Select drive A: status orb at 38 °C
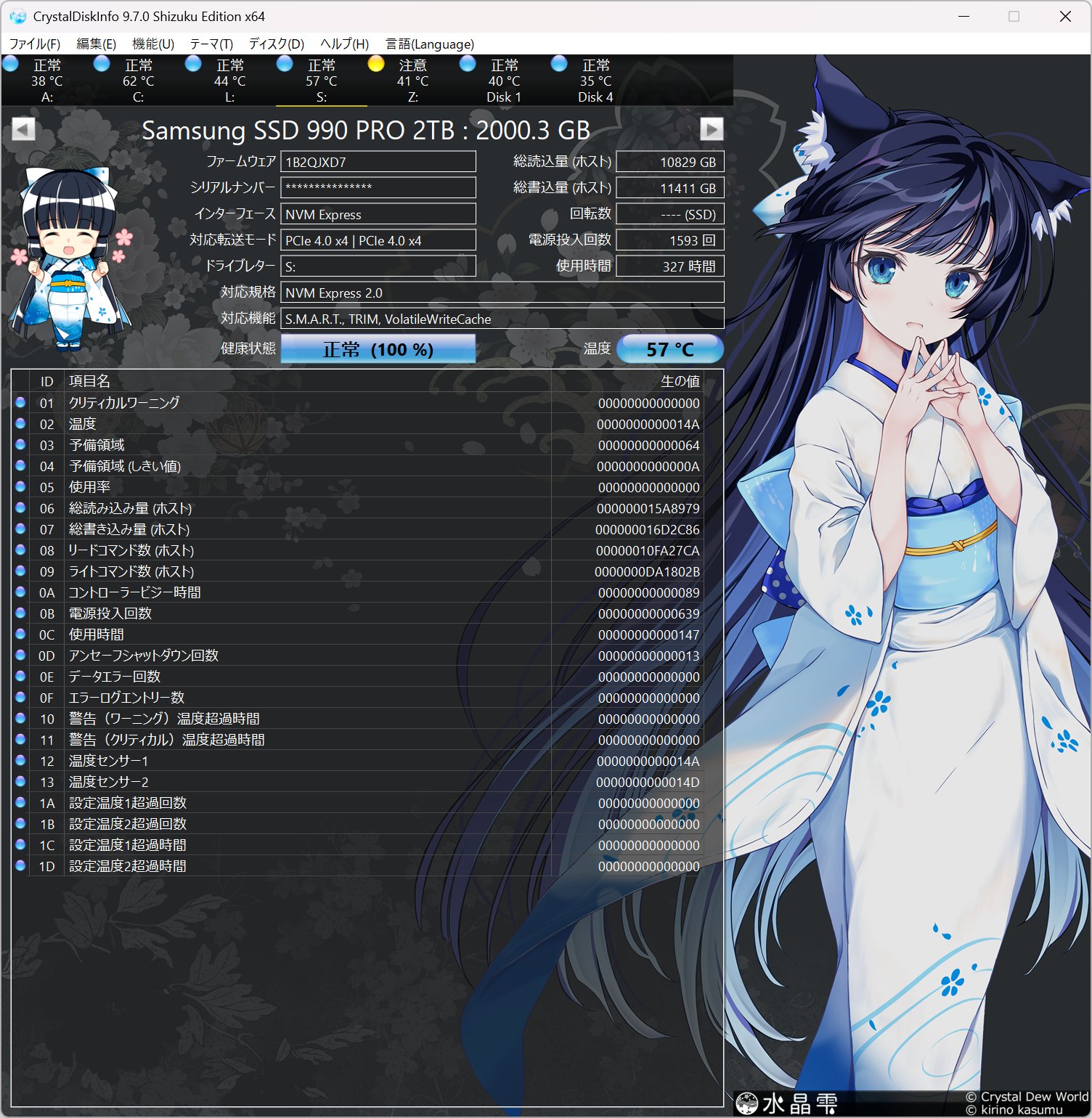The image size is (1092, 1118). tap(11, 64)
